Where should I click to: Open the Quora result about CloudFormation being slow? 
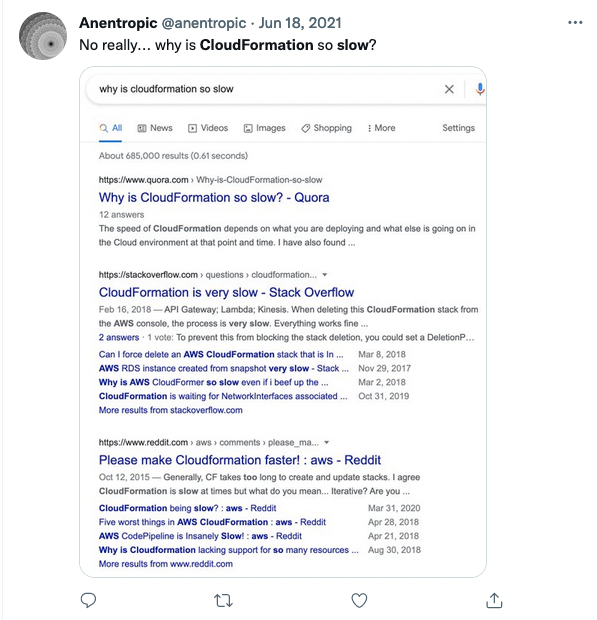click(x=214, y=197)
